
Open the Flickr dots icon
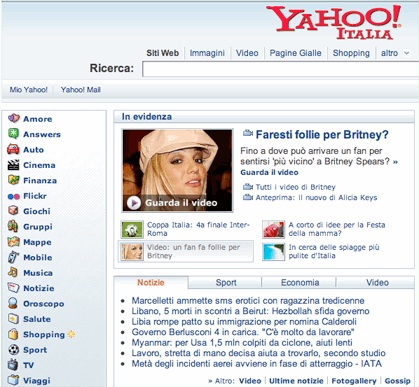pos(13,196)
